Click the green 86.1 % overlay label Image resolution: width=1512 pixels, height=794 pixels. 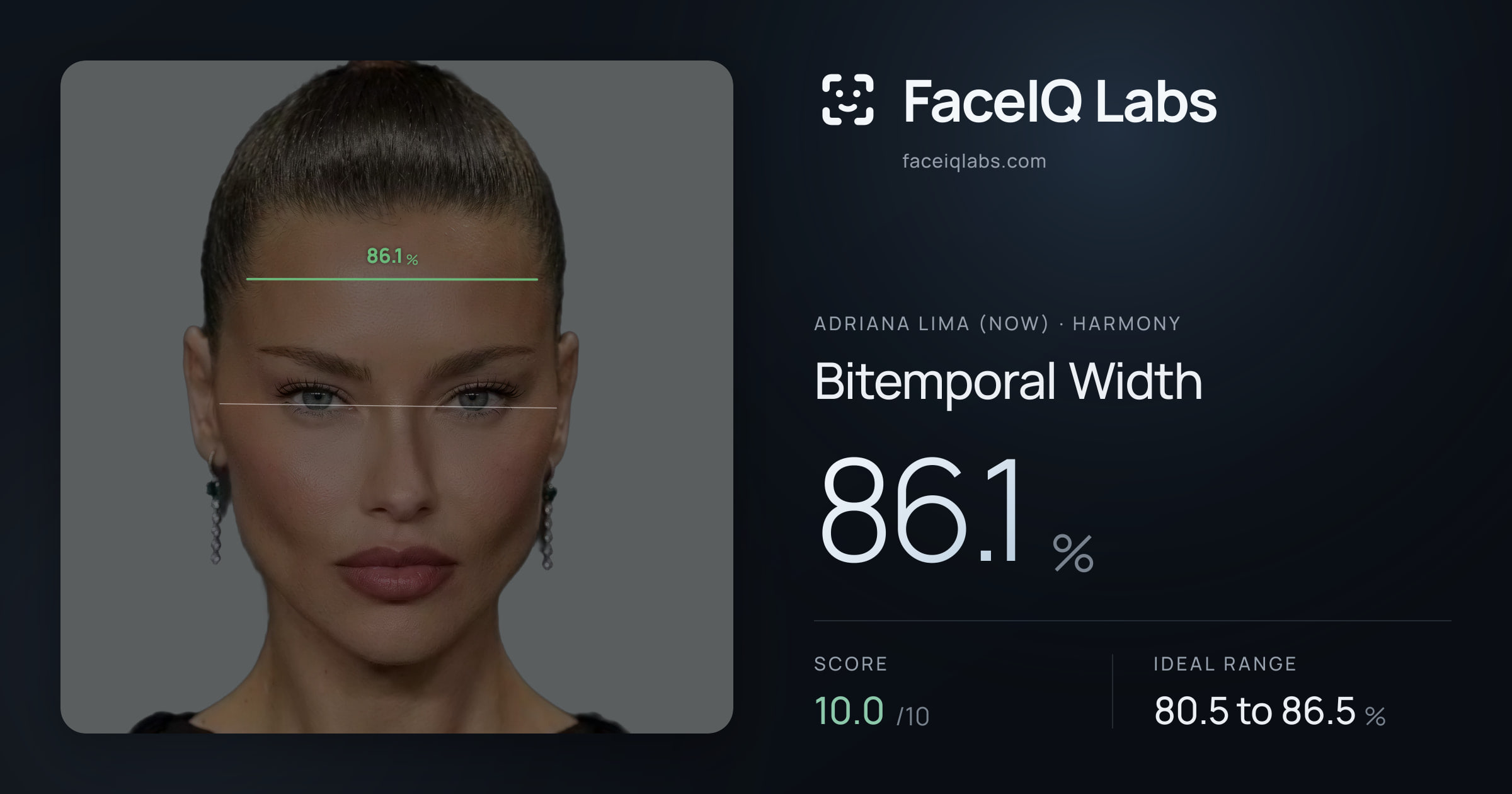[392, 256]
